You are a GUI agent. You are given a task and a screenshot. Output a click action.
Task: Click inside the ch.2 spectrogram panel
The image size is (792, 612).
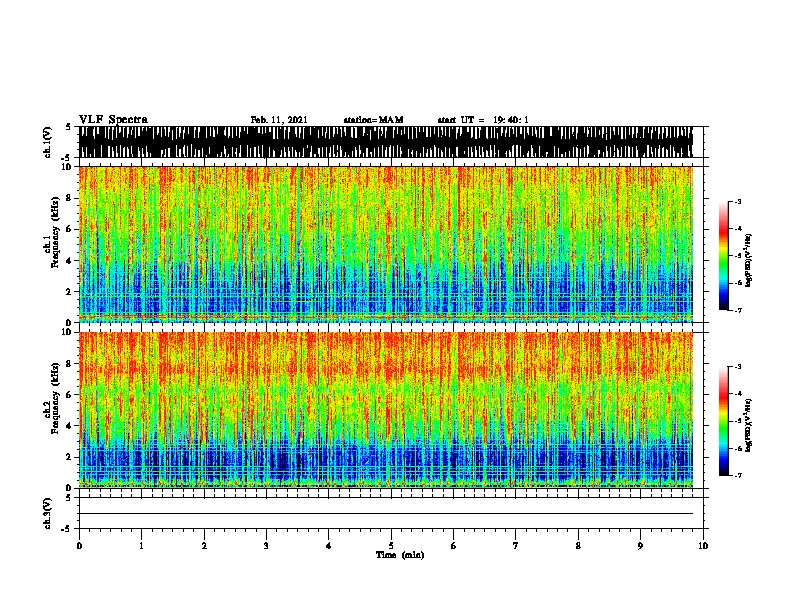386,410
